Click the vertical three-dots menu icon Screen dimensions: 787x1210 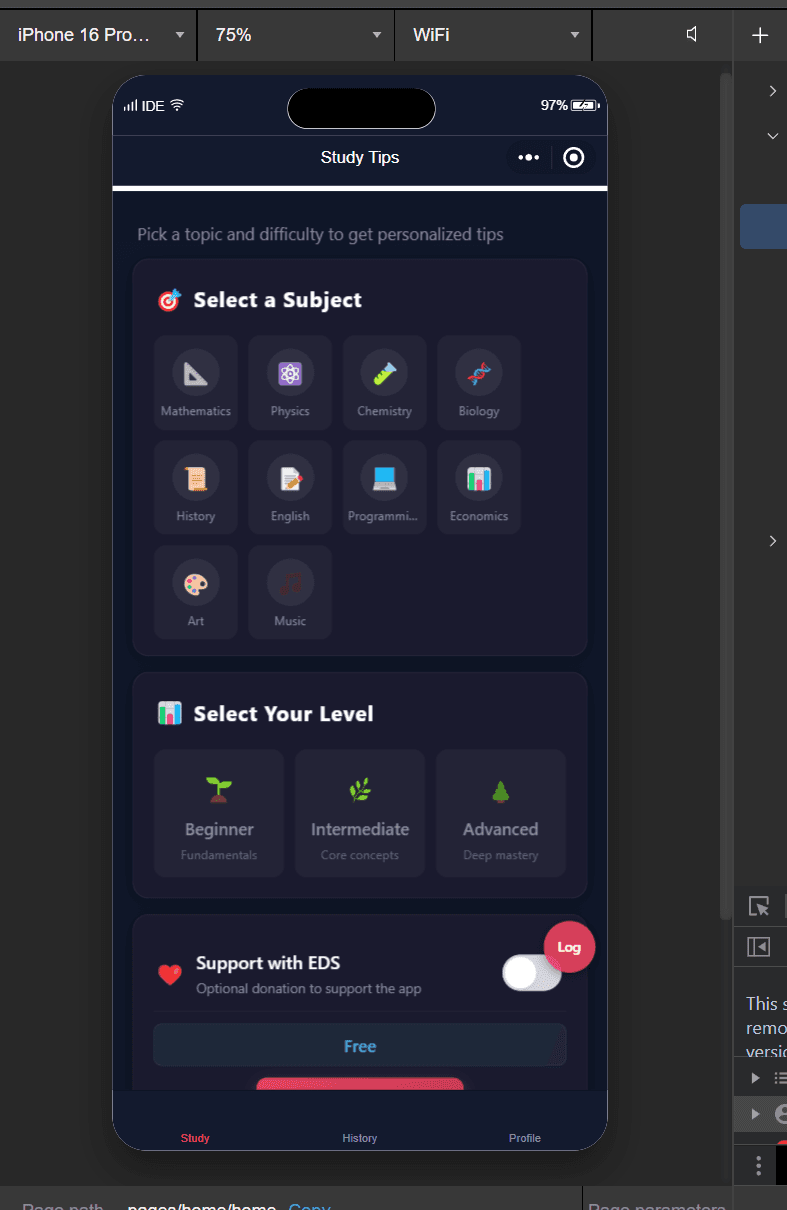[759, 1166]
